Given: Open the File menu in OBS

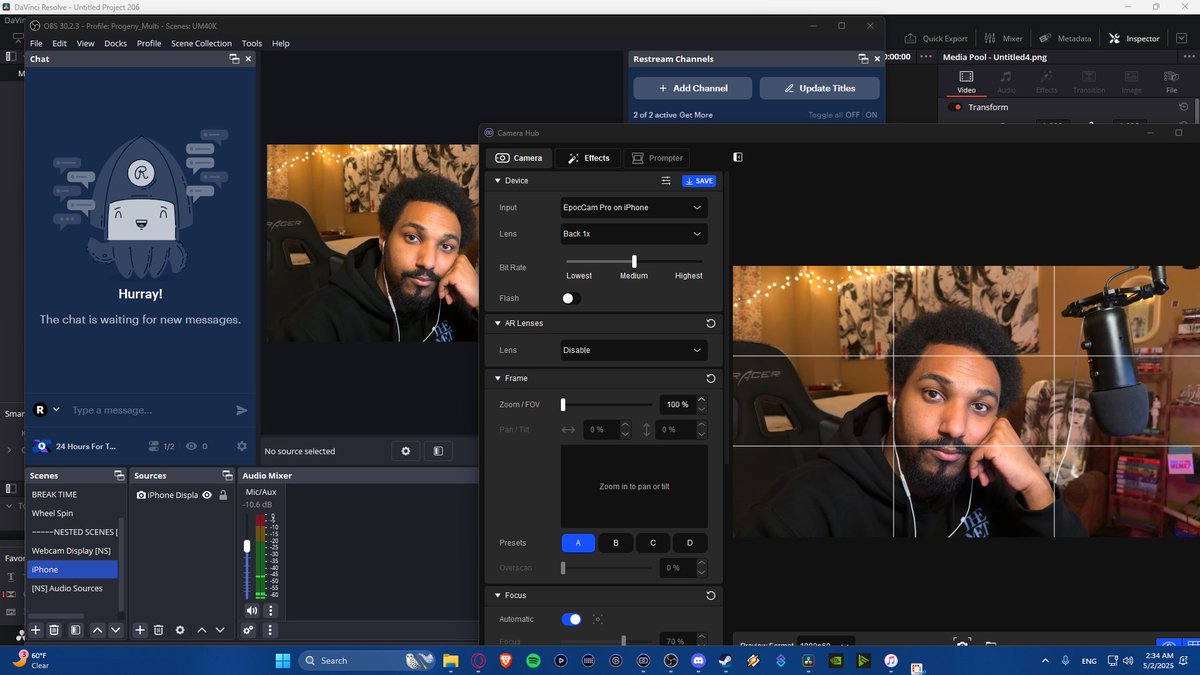Looking at the screenshot, I should point(36,43).
